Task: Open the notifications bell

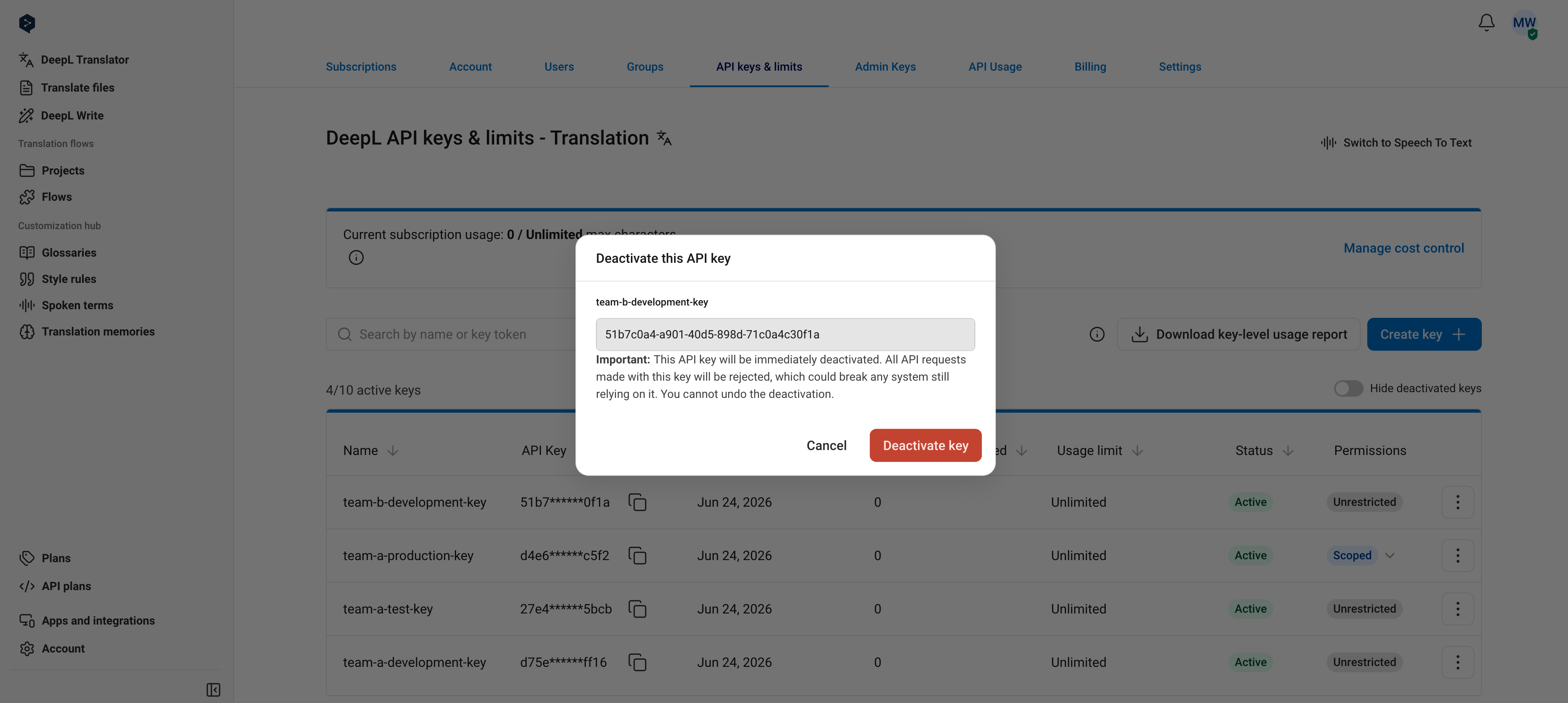Action: click(1486, 23)
